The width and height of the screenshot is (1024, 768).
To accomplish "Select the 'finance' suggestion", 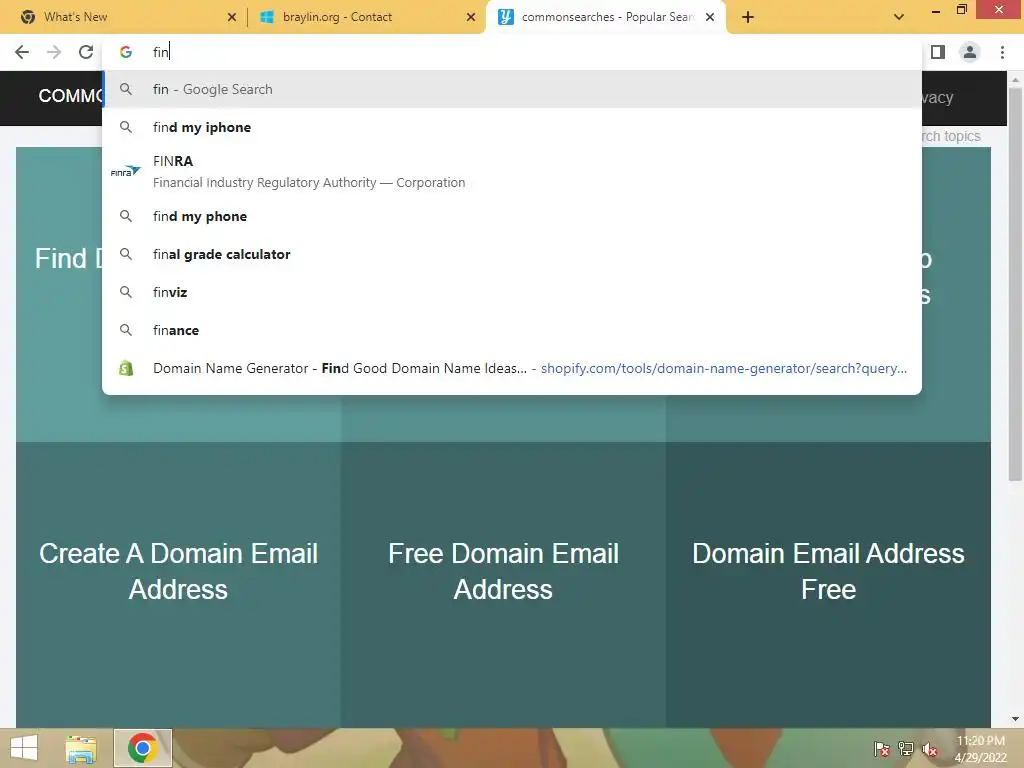I will (512, 330).
